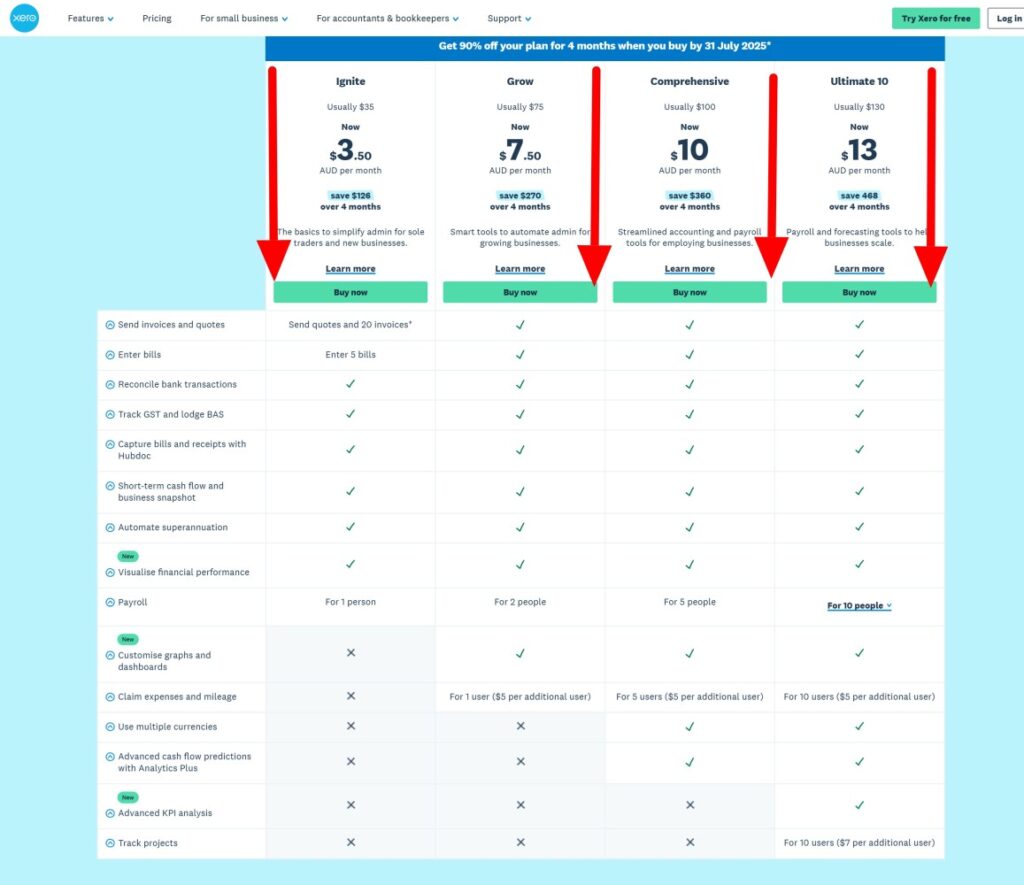The width and height of the screenshot is (1024, 885).
Task: Click the 'Automate superannuation' chevron icon
Action: [110, 528]
